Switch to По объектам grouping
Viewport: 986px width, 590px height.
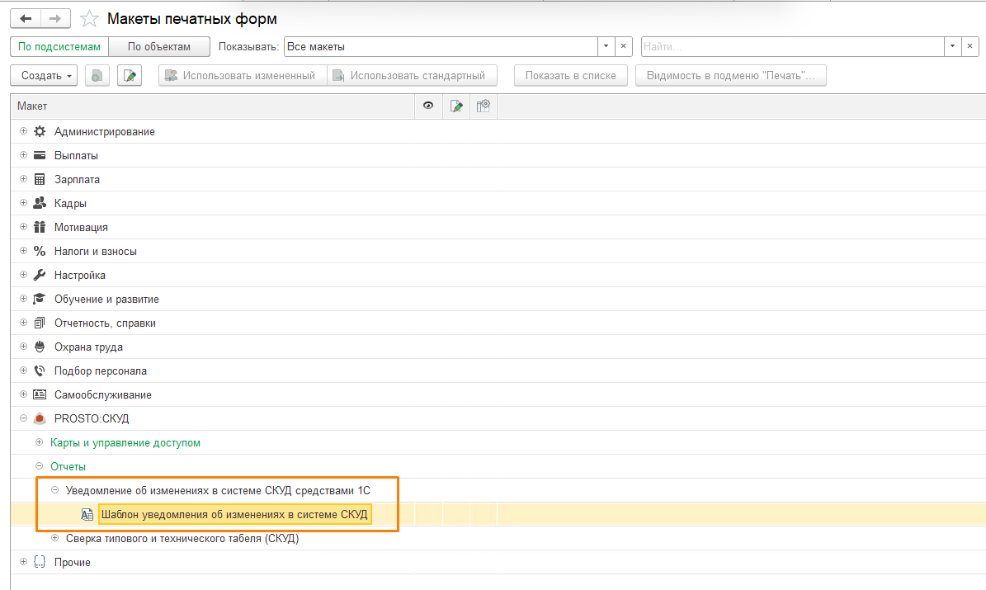pyautogui.click(x=159, y=47)
